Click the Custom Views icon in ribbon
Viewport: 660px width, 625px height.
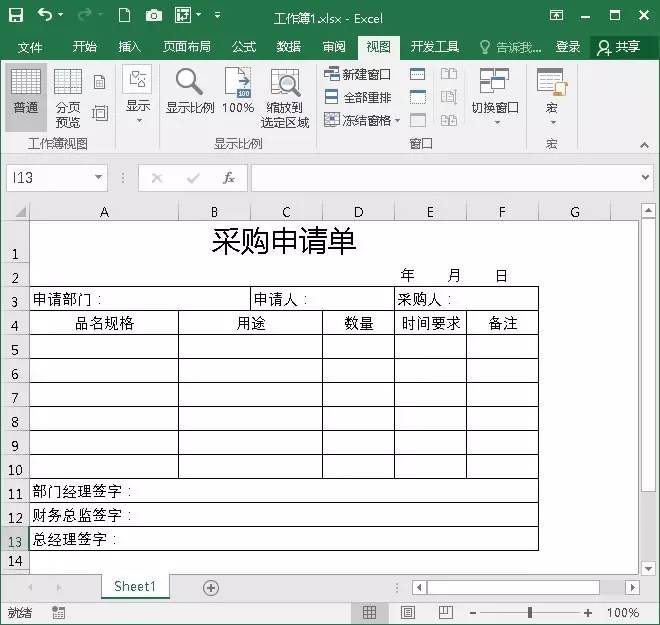coord(100,113)
